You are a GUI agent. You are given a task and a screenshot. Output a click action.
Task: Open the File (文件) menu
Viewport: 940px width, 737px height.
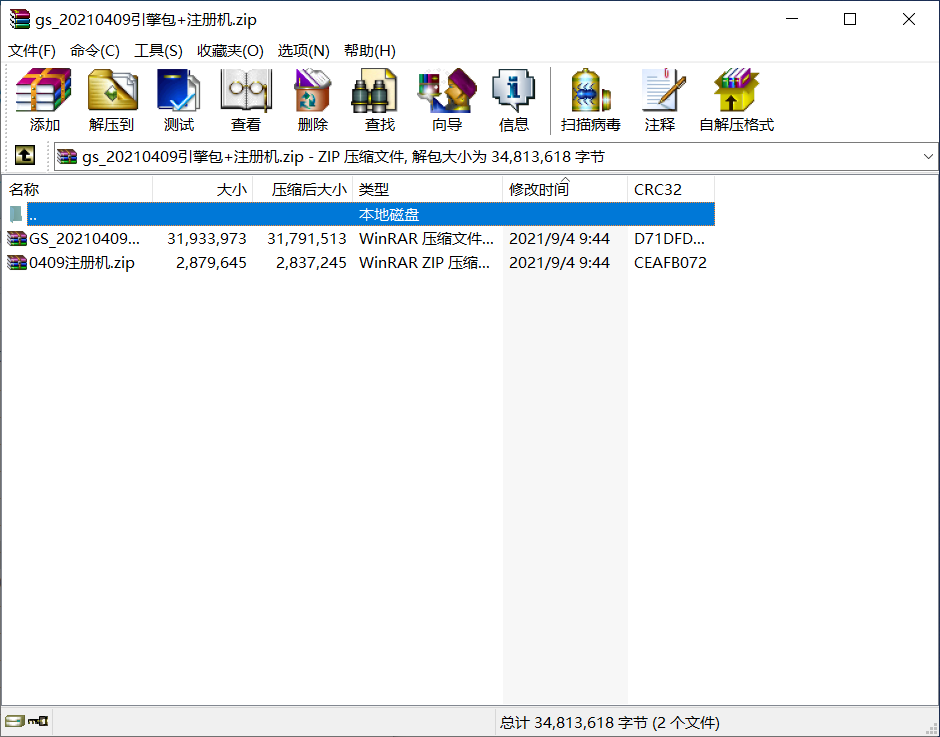(32, 51)
